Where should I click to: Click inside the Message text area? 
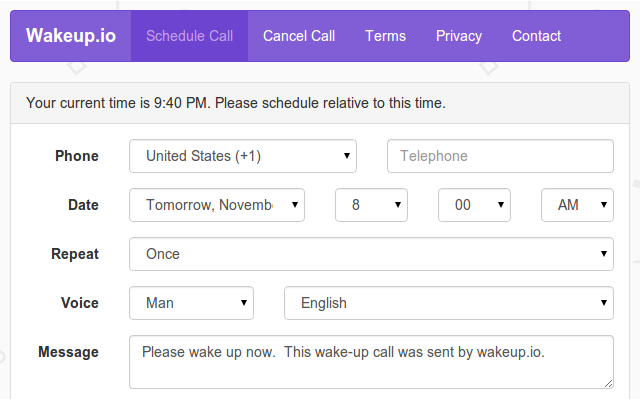point(371,361)
